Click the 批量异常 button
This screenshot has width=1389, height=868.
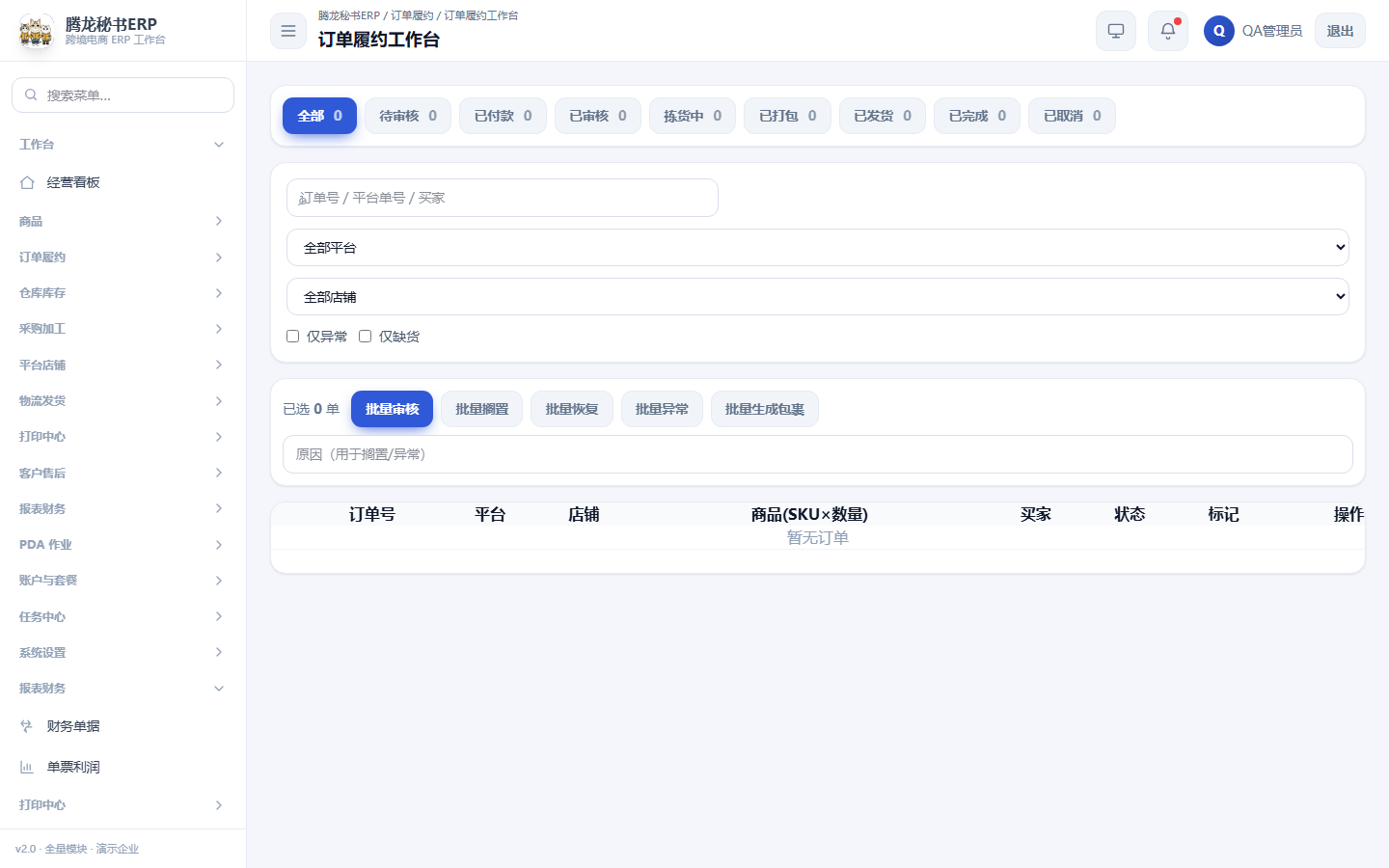tap(662, 409)
